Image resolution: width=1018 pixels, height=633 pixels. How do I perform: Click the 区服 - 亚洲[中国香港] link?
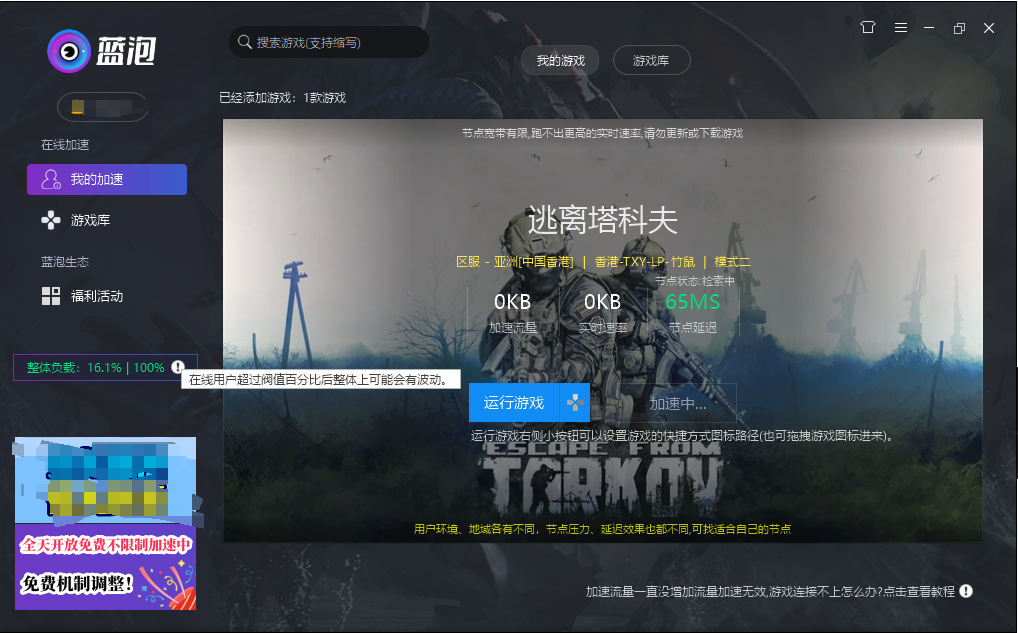(x=515, y=262)
